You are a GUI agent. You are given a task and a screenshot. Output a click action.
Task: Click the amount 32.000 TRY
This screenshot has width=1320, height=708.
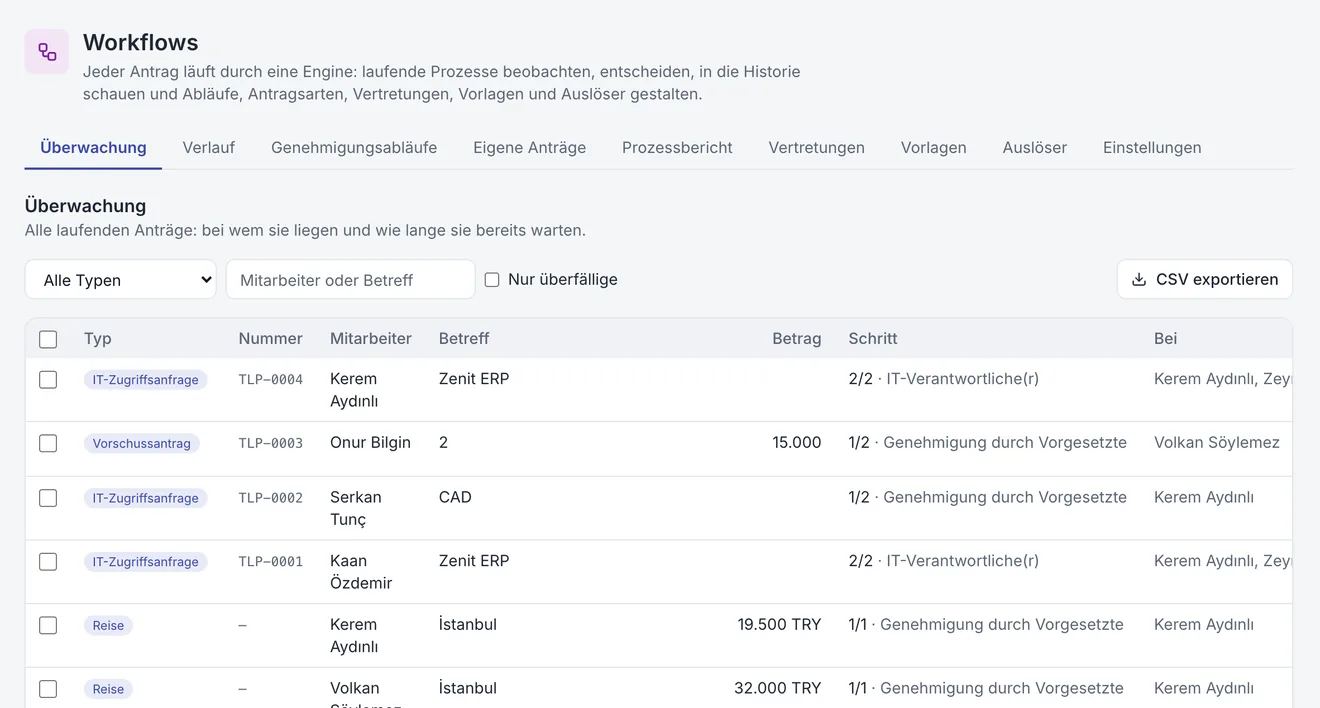coord(778,688)
